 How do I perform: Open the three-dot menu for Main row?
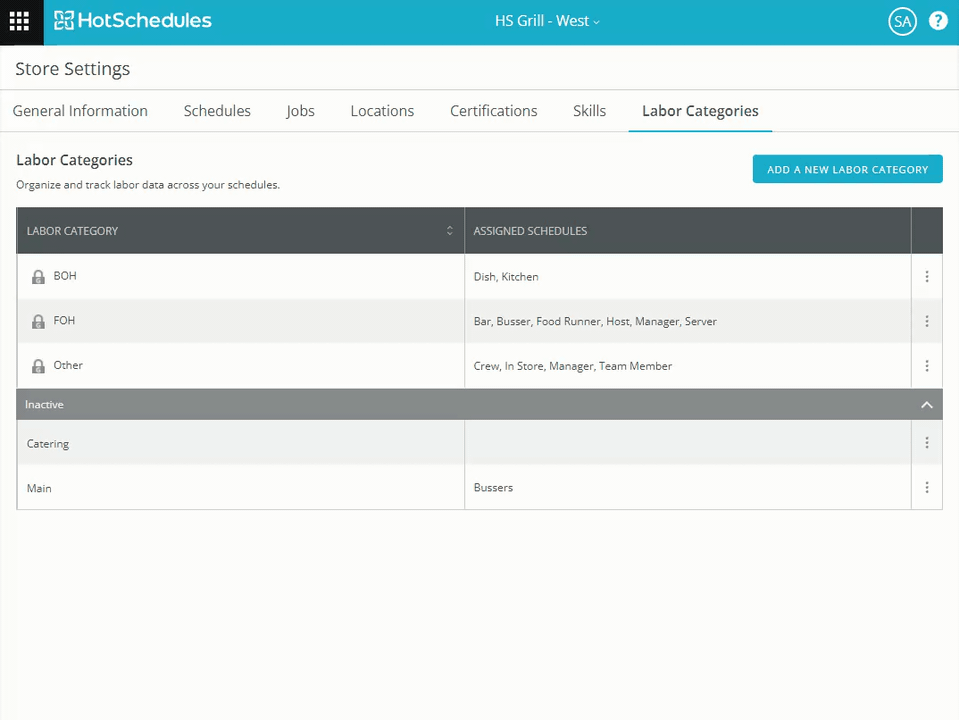927,487
